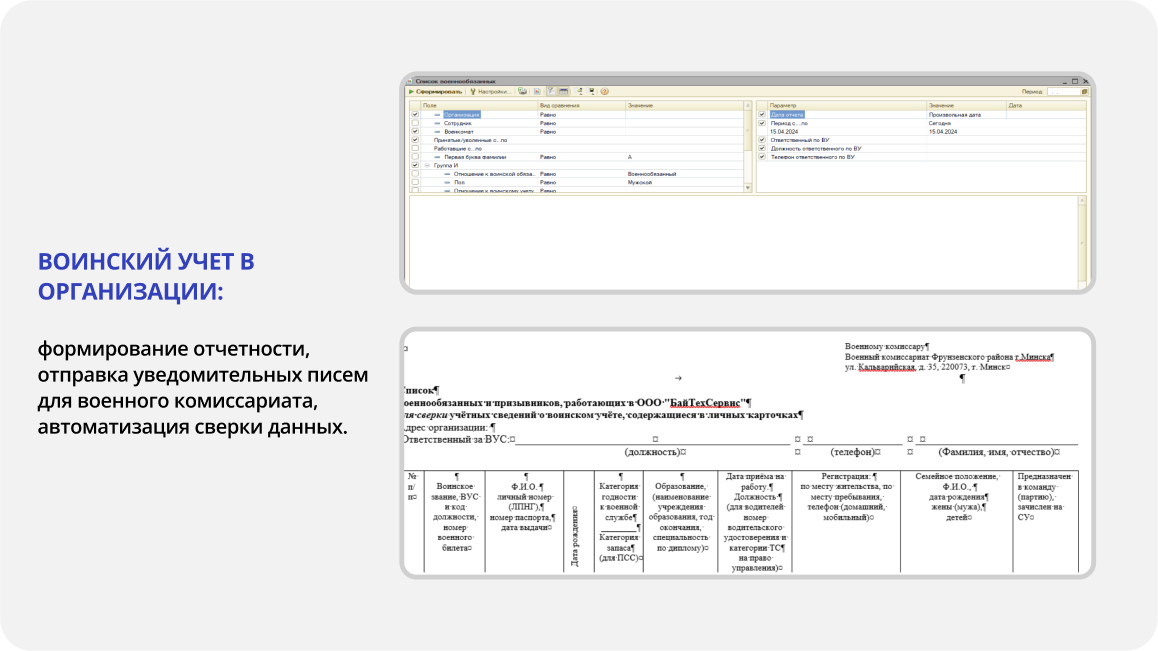Check the Пол filter checkbox

pos(415,183)
